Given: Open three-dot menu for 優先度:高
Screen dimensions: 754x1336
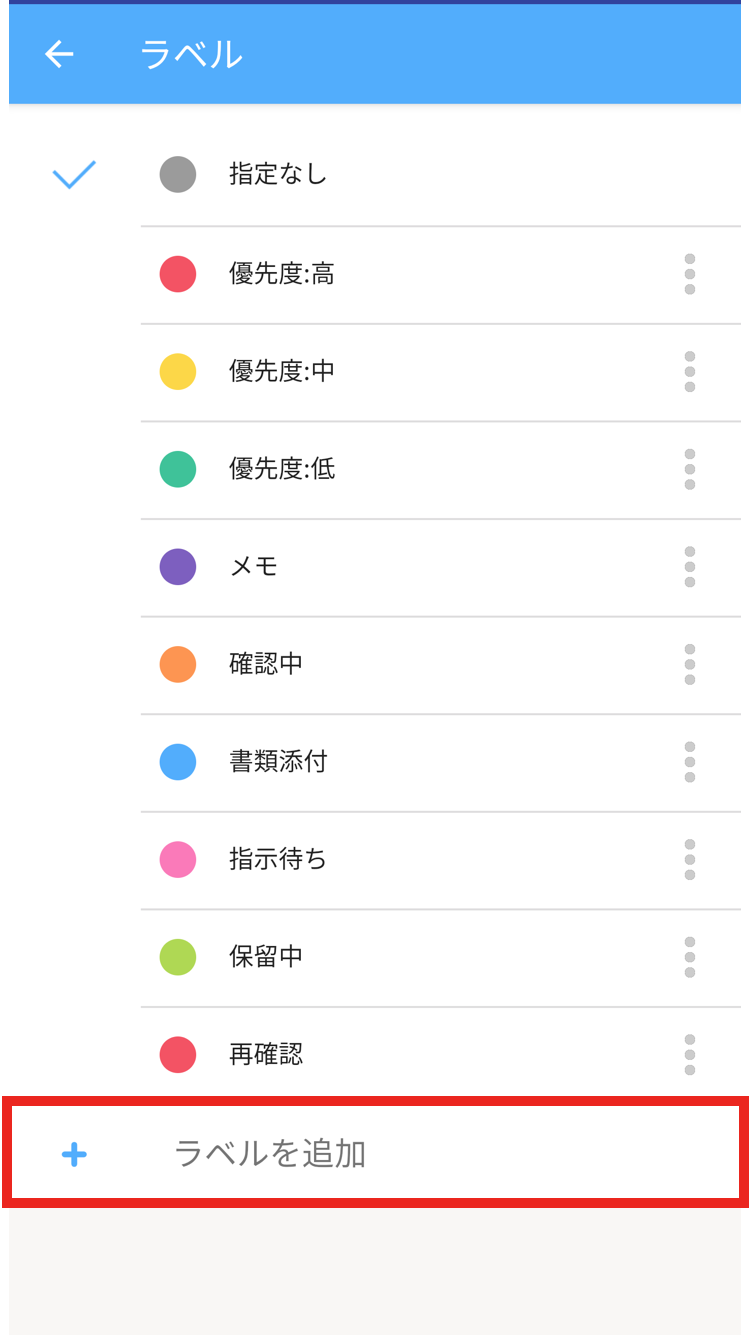Looking at the screenshot, I should click(689, 274).
